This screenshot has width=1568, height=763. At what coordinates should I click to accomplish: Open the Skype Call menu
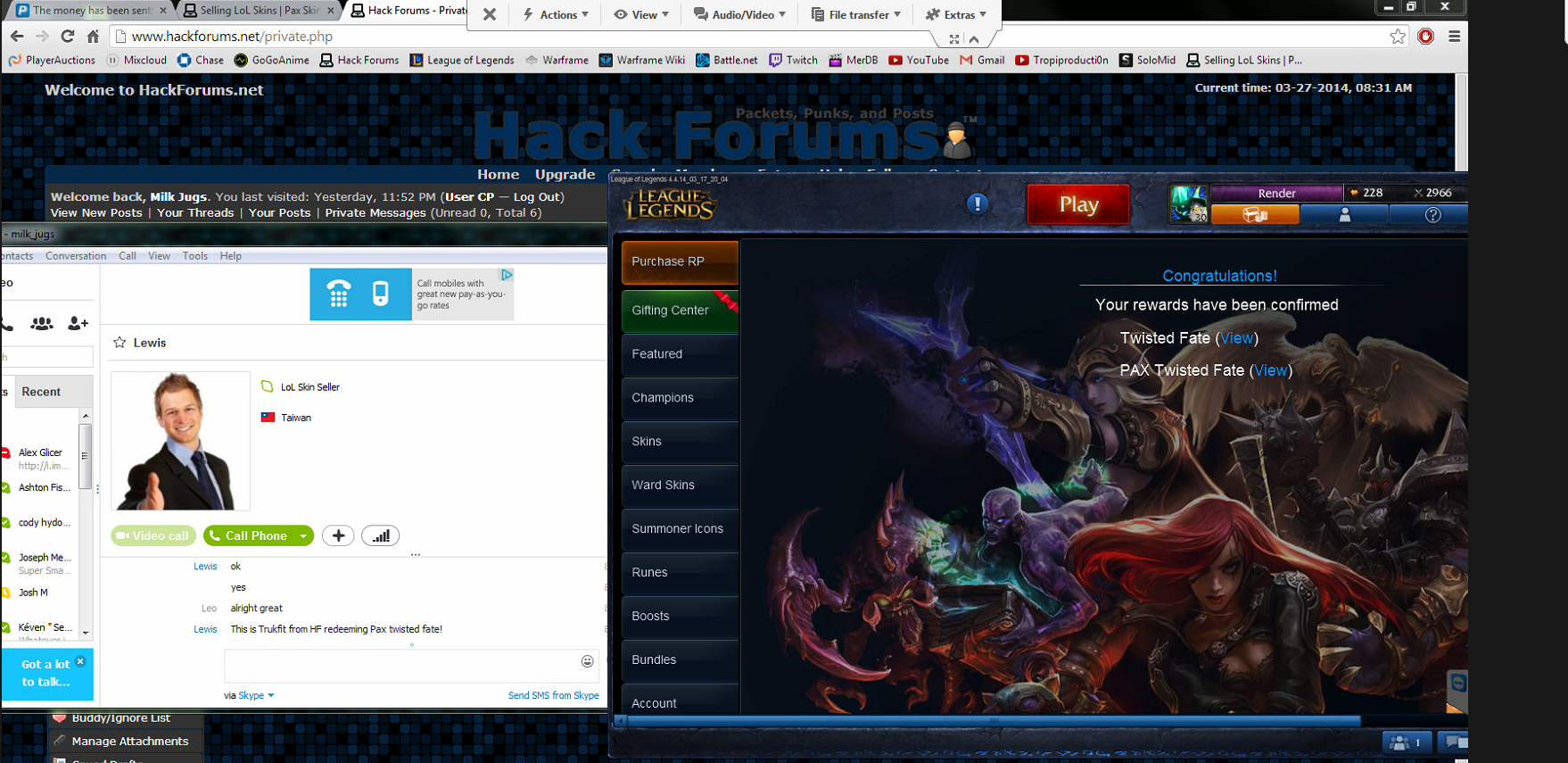pos(128,256)
